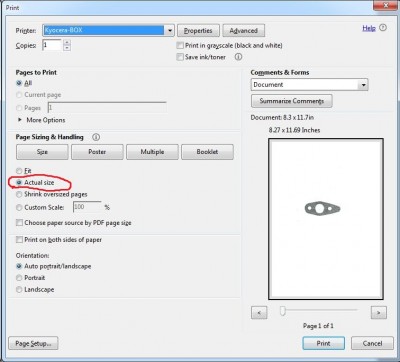This screenshot has height=362, width=400.
Task: Select the Pages range radio button
Action: coord(19,108)
